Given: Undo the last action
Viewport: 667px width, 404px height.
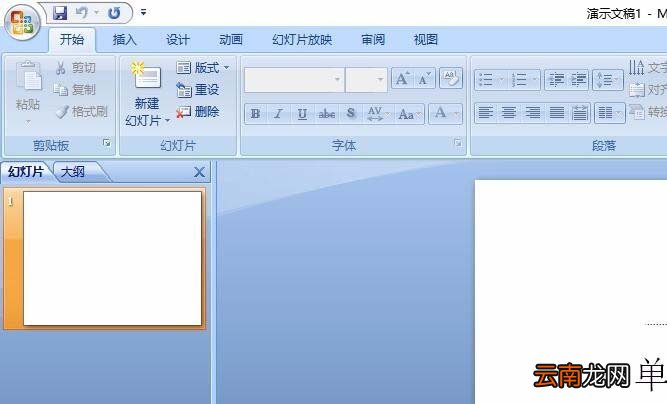Looking at the screenshot, I should coord(81,13).
